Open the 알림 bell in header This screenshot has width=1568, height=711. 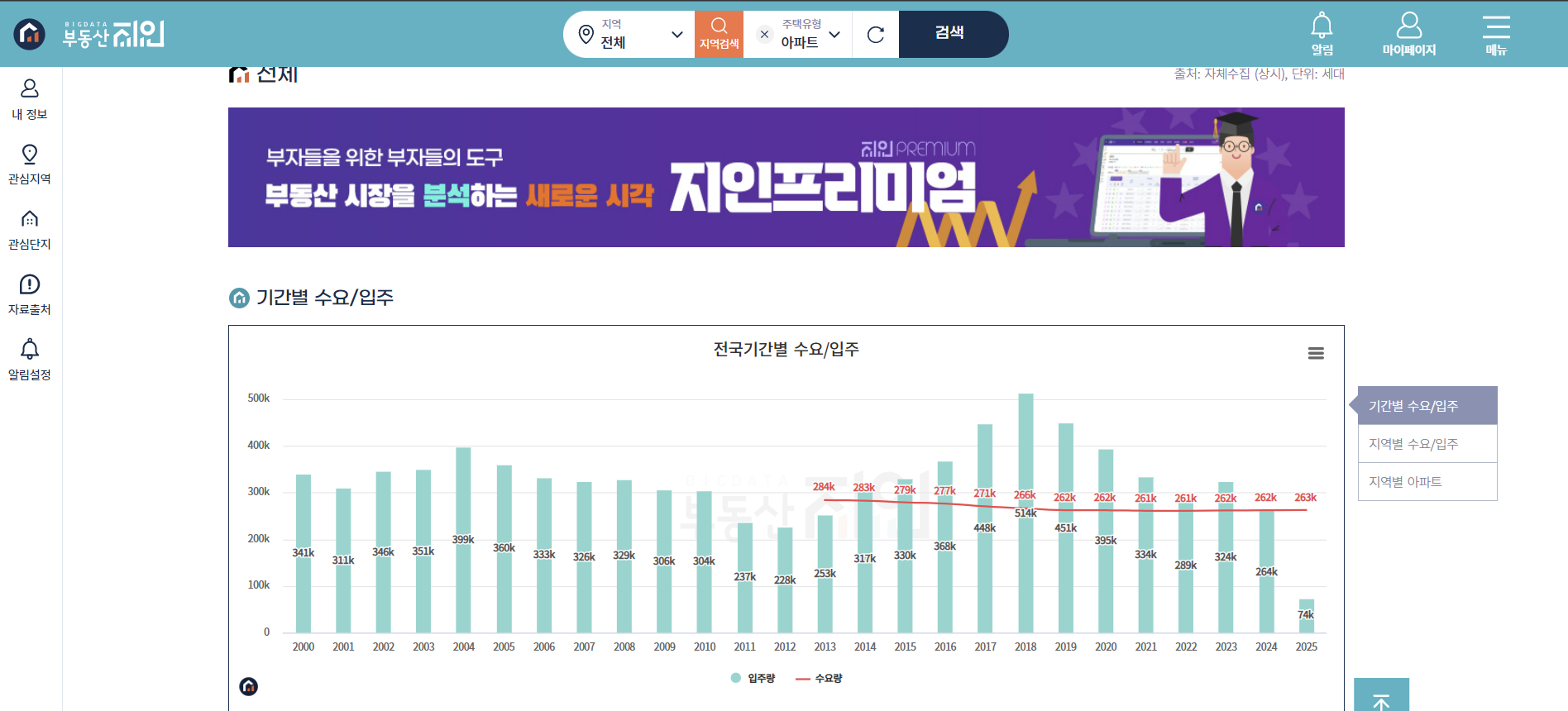(x=1322, y=34)
